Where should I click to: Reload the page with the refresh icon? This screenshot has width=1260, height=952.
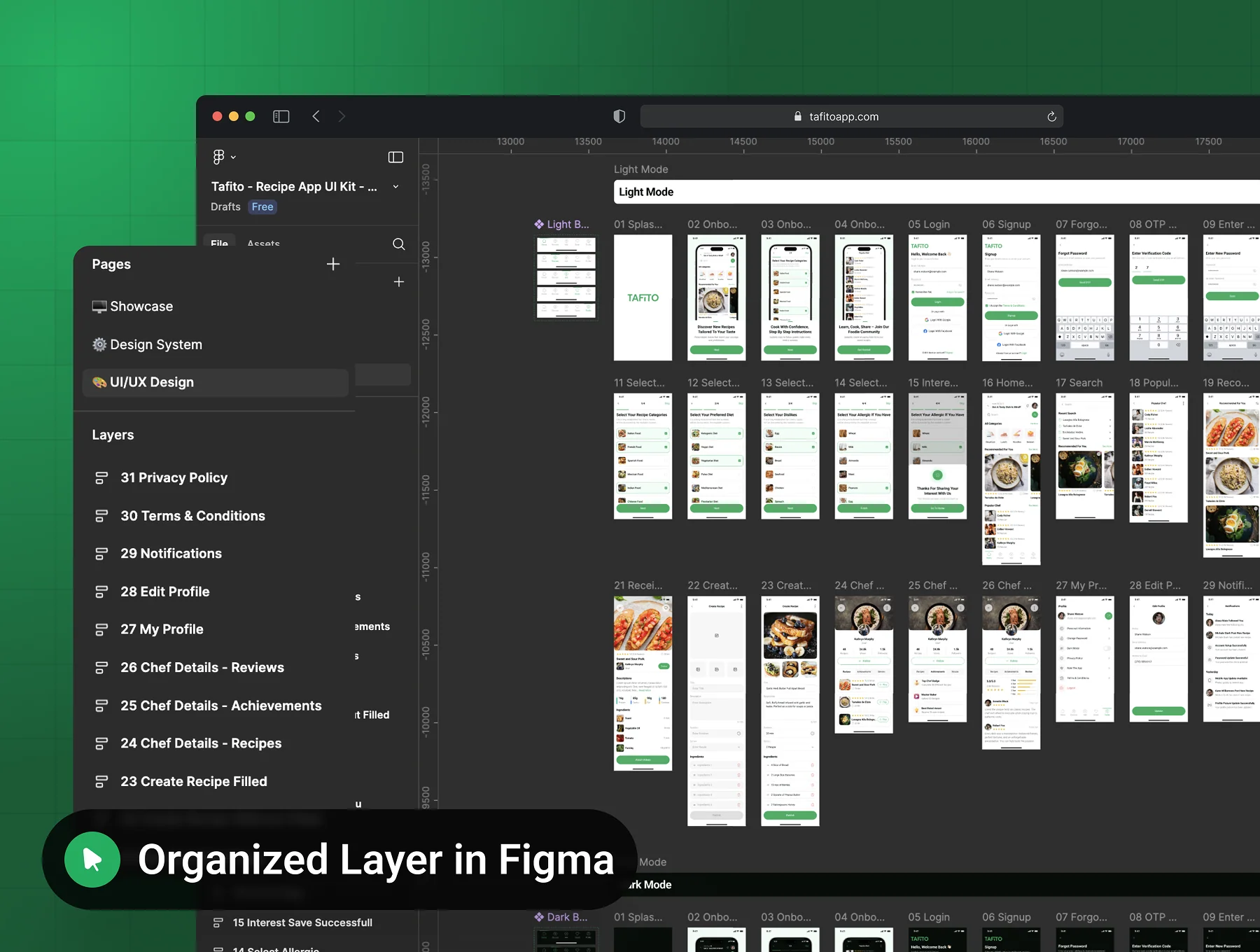pos(1051,117)
